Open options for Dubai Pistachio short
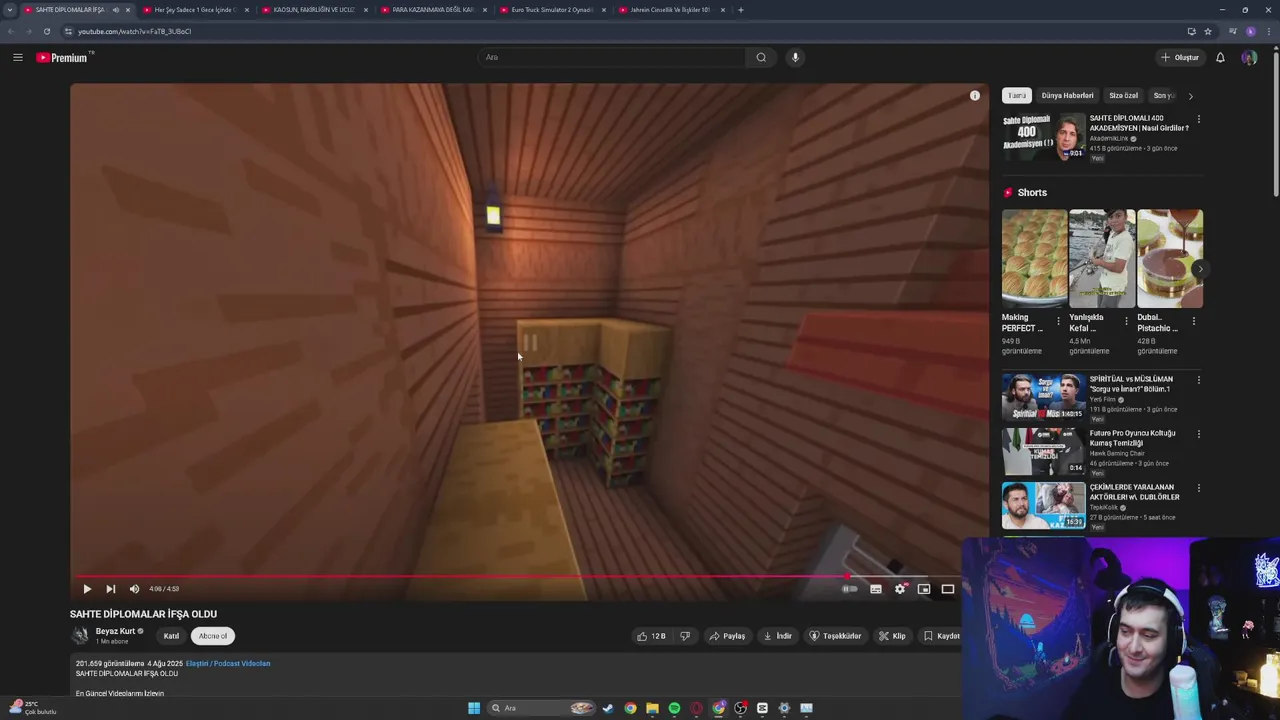 coord(1194,321)
